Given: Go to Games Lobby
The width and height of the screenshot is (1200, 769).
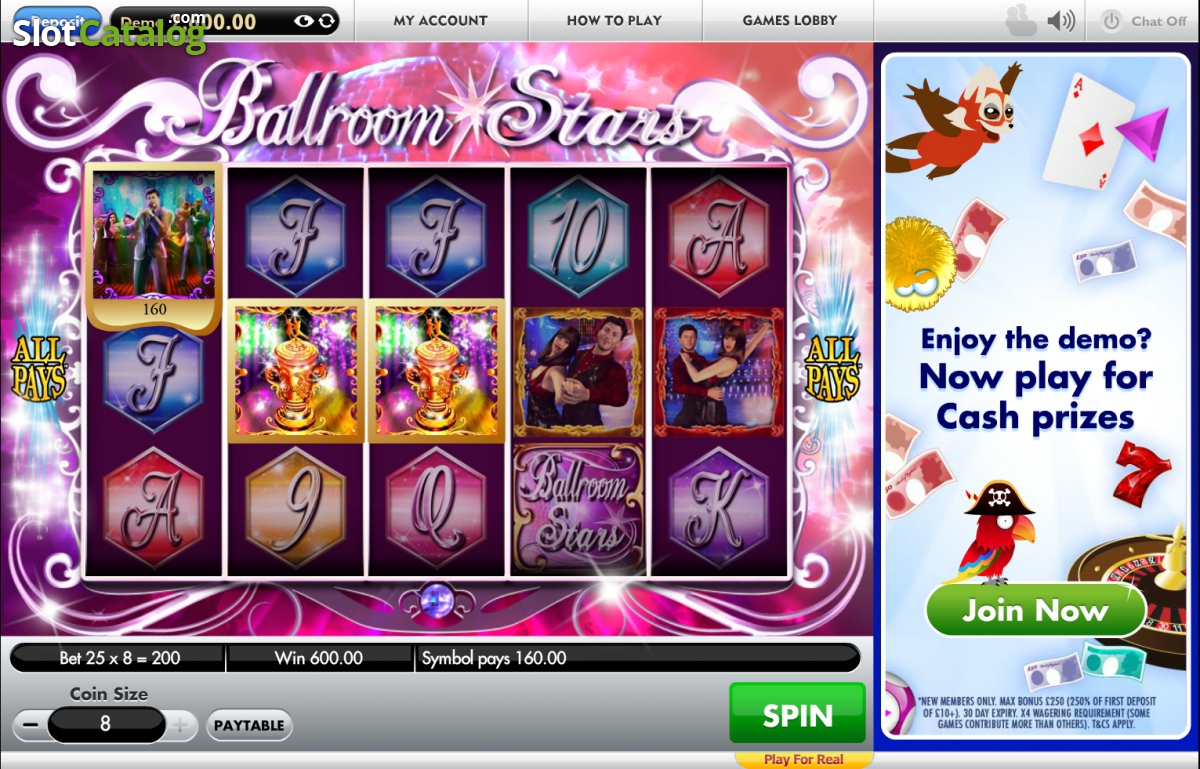Looking at the screenshot, I should click(x=789, y=20).
